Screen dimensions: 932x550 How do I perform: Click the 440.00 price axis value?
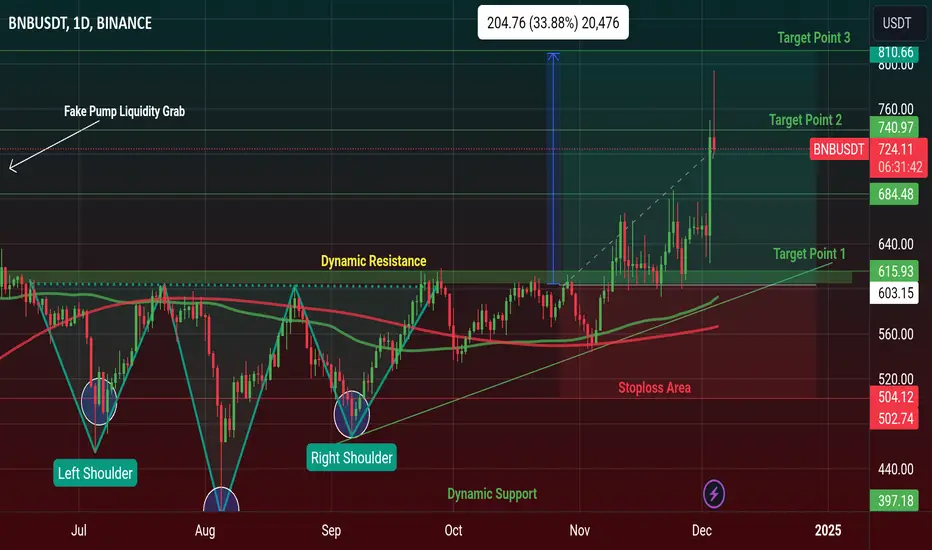coord(896,469)
